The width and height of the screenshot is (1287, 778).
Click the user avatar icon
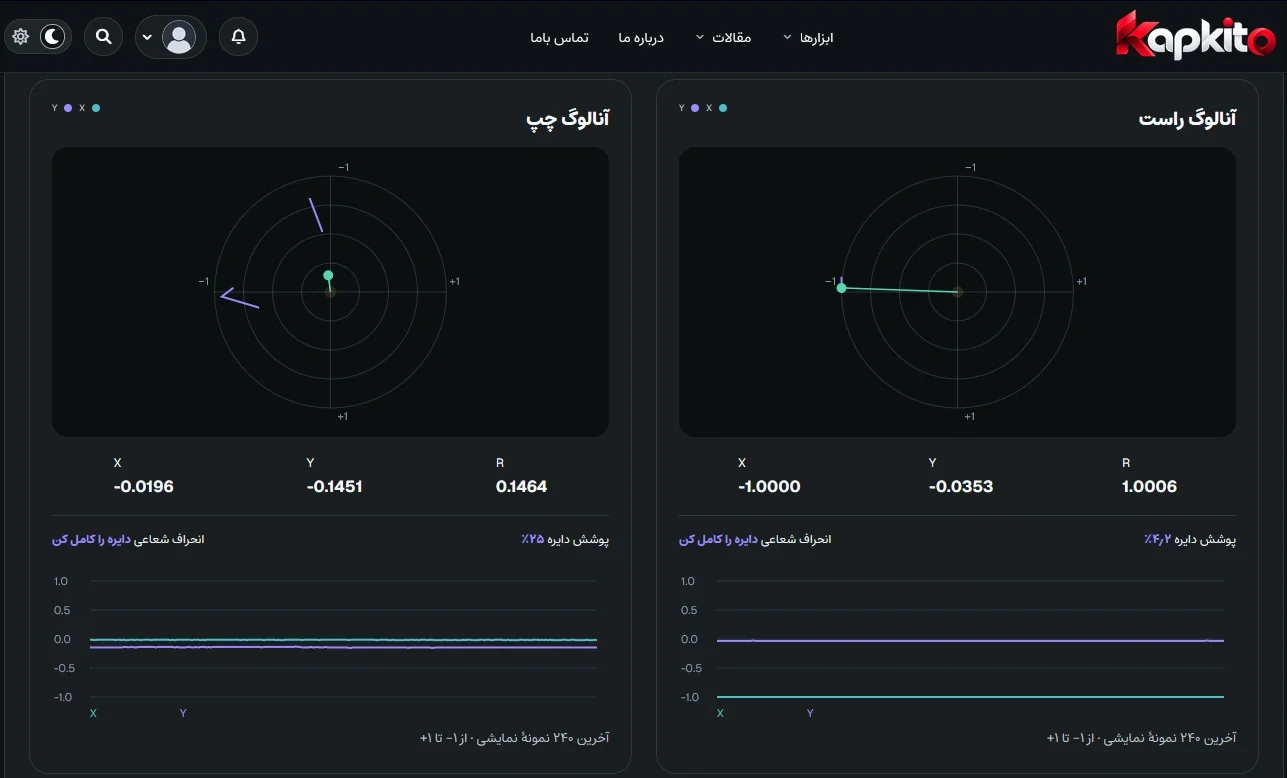tap(179, 38)
